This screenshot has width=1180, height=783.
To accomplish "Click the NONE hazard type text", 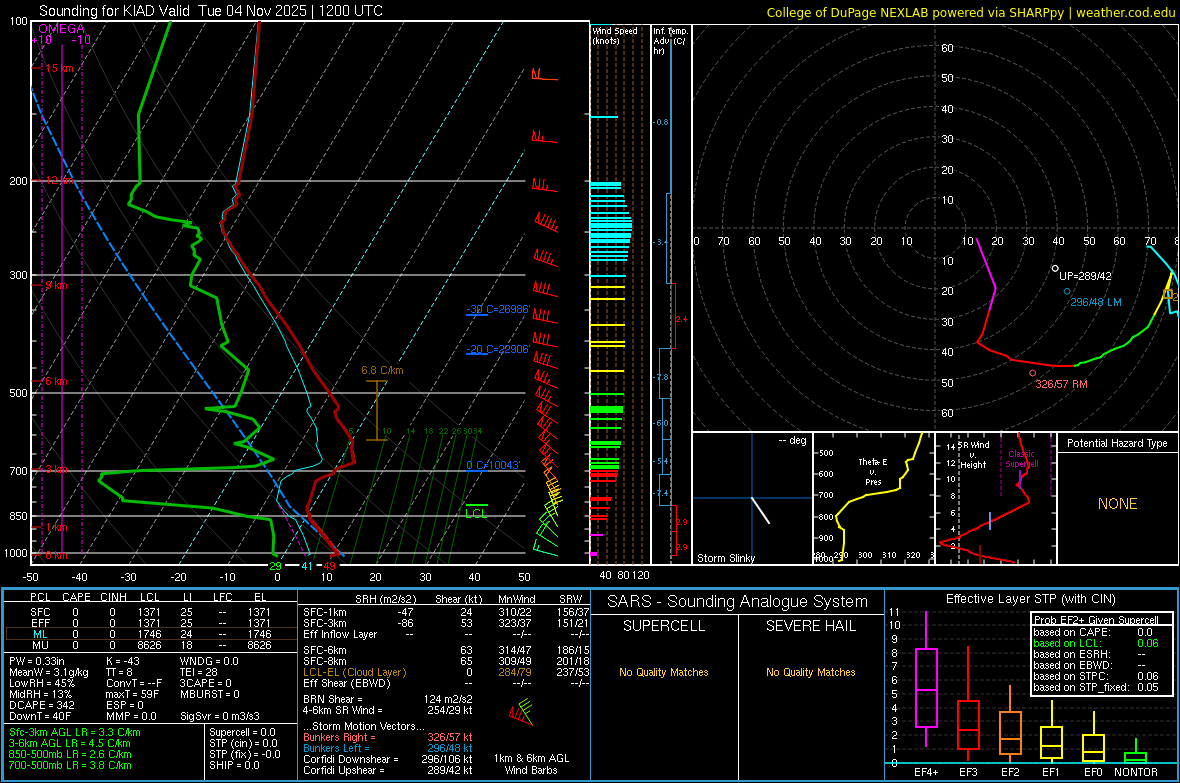I will pos(1117,504).
